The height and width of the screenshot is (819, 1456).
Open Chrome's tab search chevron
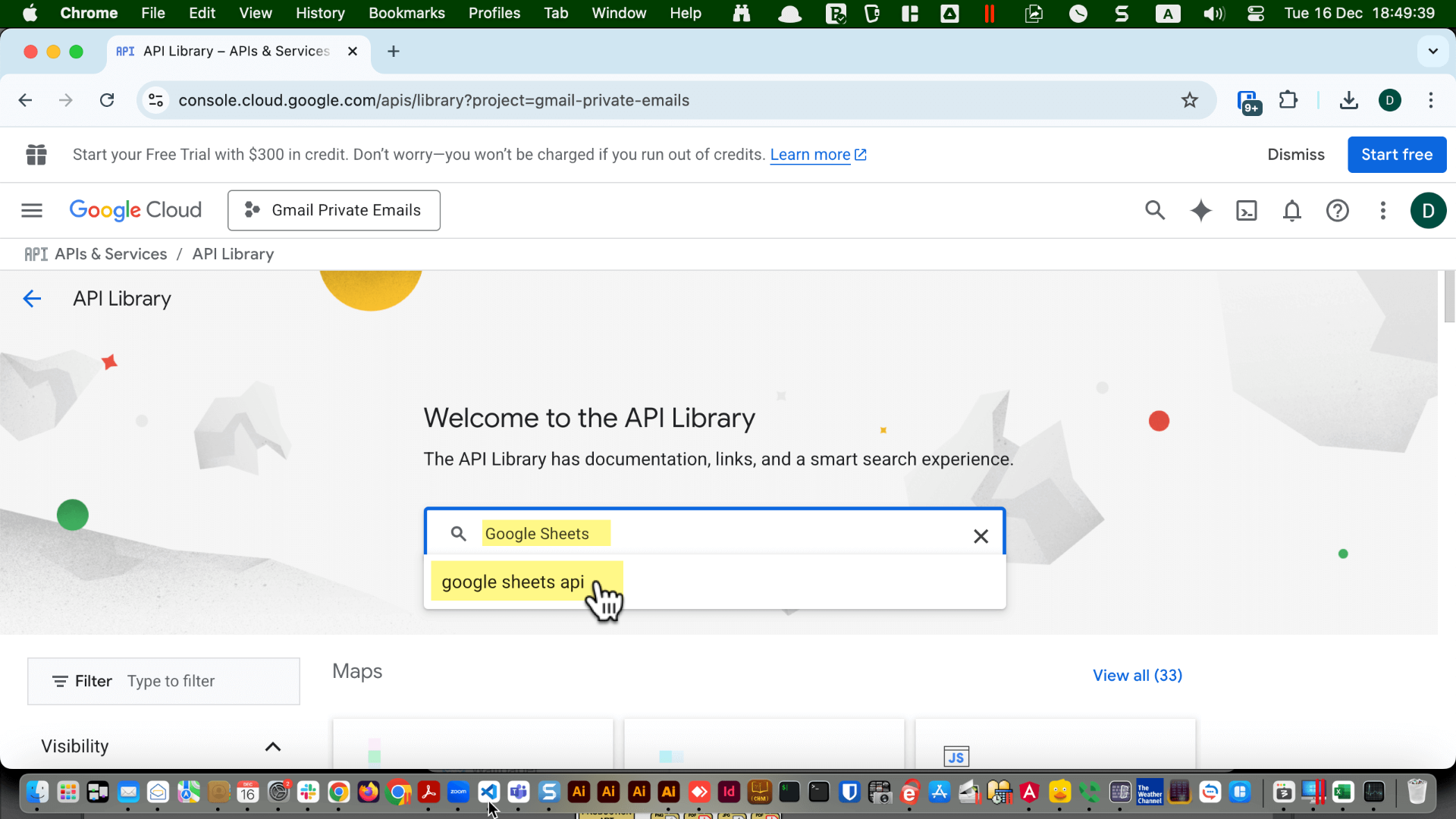[x=1432, y=51]
